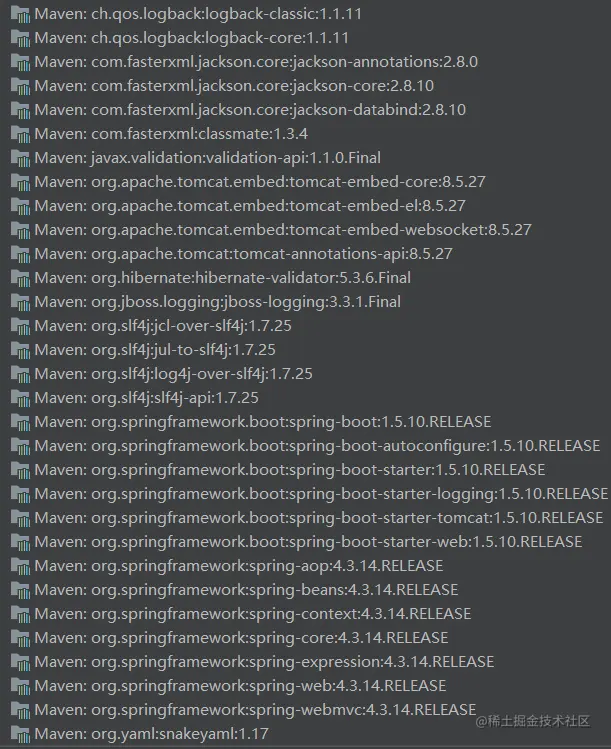Click library icon beside spring-aop:4.3.14.RELEASE
Viewport: 611px width, 749px height.
click(20, 566)
